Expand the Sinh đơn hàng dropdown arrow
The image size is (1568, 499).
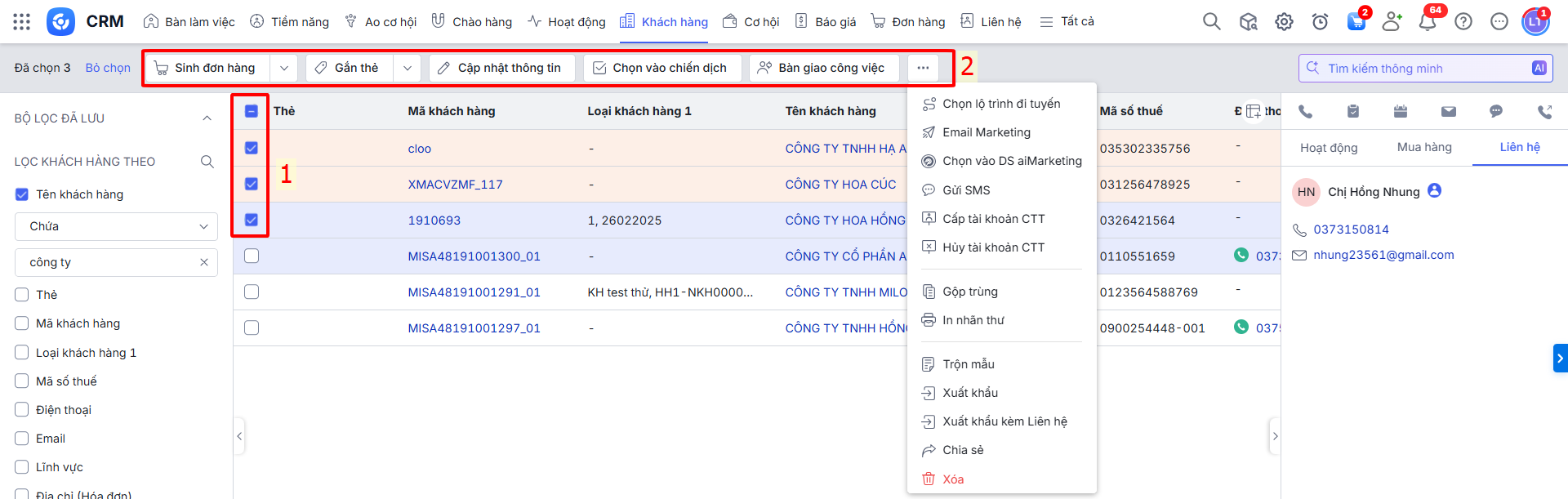pyautogui.click(x=283, y=68)
